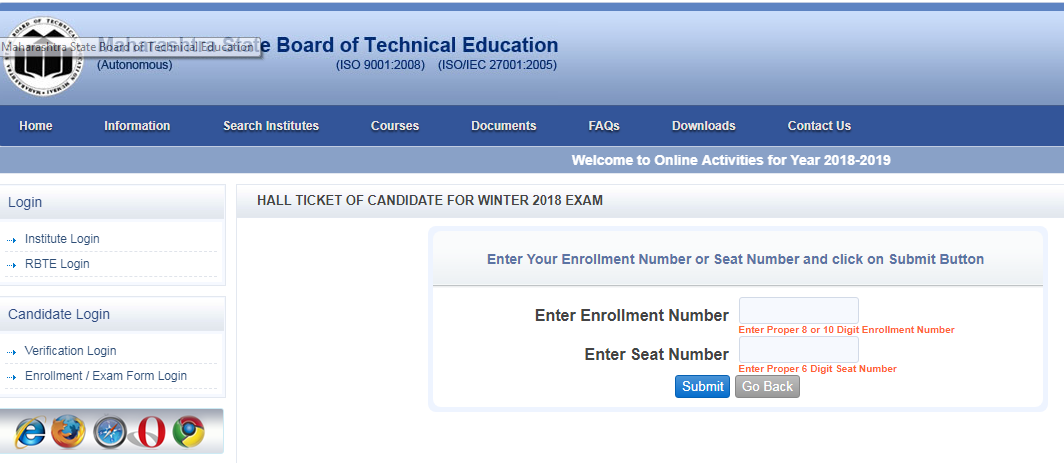Open the Home menu item
This screenshot has height=463, width=1064.
click(36, 126)
